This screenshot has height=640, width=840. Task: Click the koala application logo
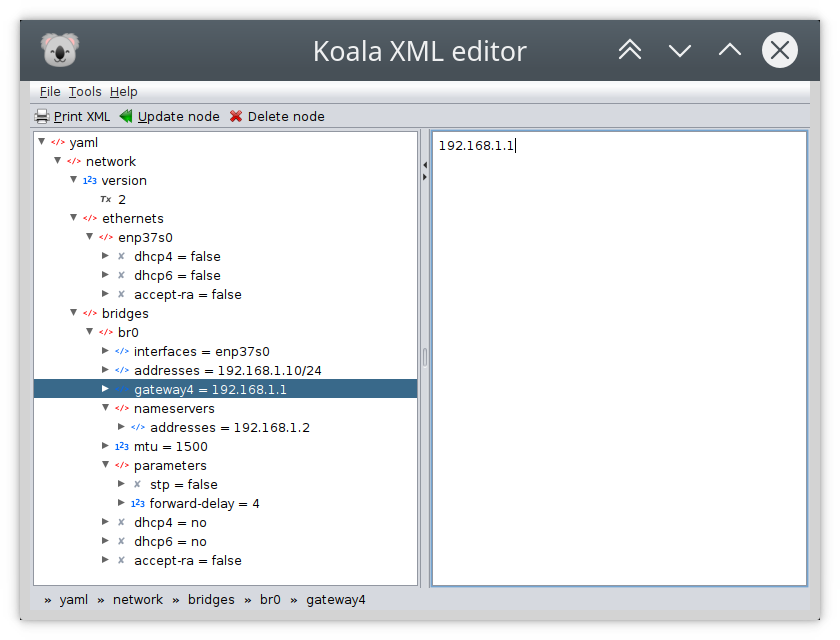[60, 50]
